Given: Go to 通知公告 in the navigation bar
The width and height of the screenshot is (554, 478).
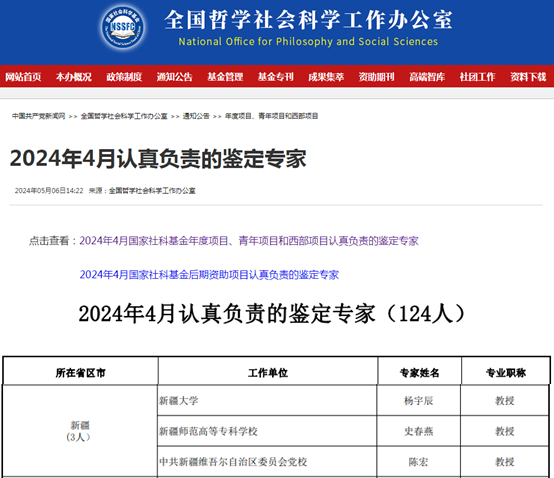Looking at the screenshot, I should point(175,77).
